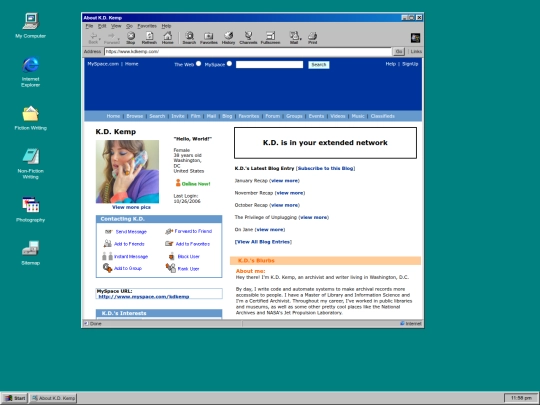The height and width of the screenshot is (405, 540).
Task: Click Blog in the blue navigation bar
Action: tap(227, 116)
